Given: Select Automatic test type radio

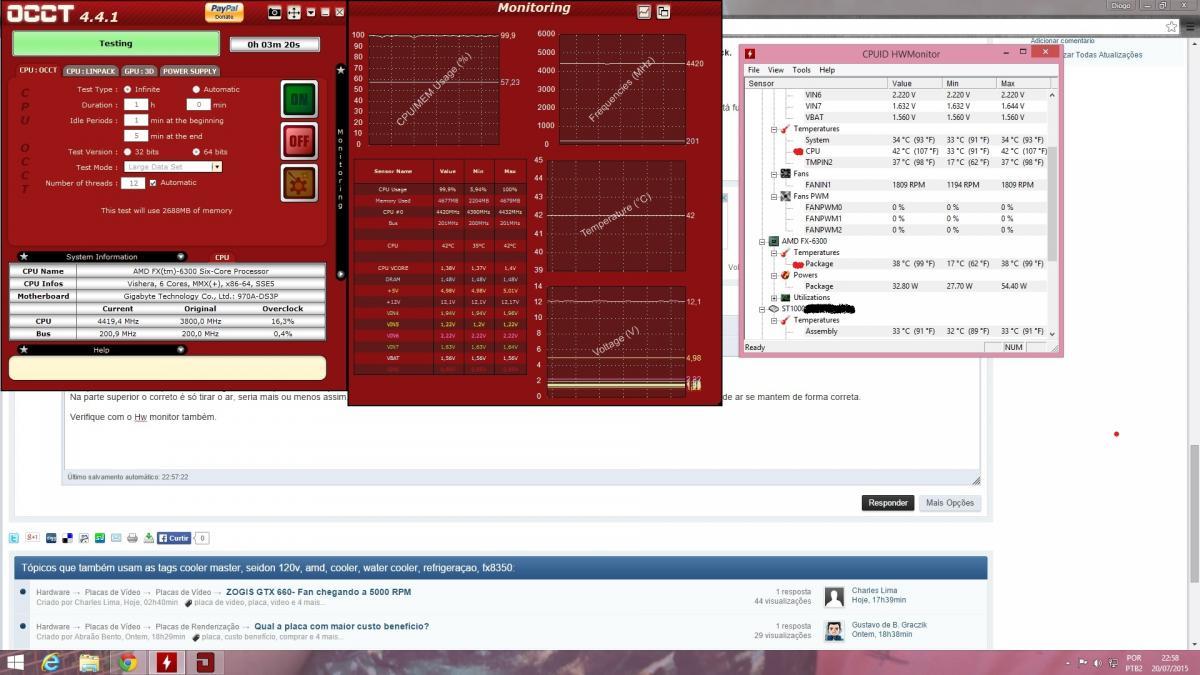Looking at the screenshot, I should [x=196, y=89].
